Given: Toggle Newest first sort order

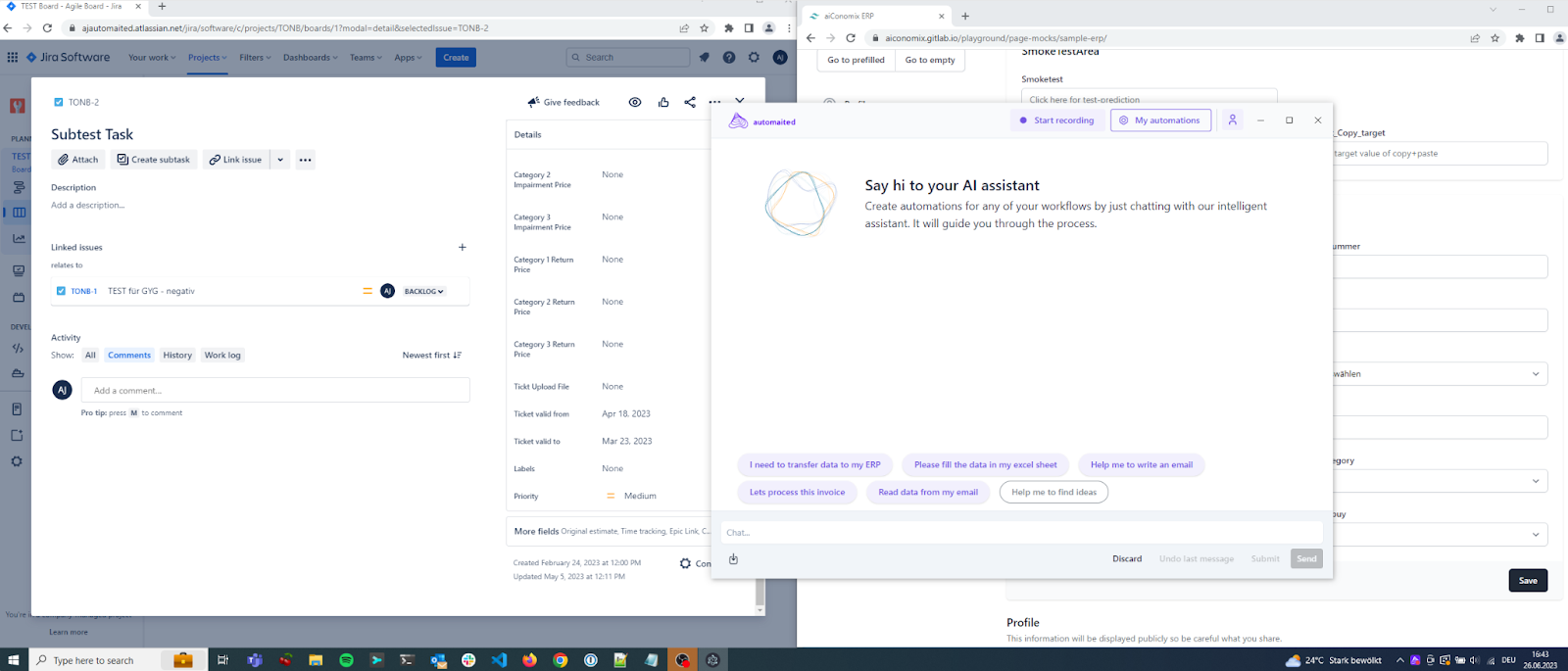Looking at the screenshot, I should point(432,356).
